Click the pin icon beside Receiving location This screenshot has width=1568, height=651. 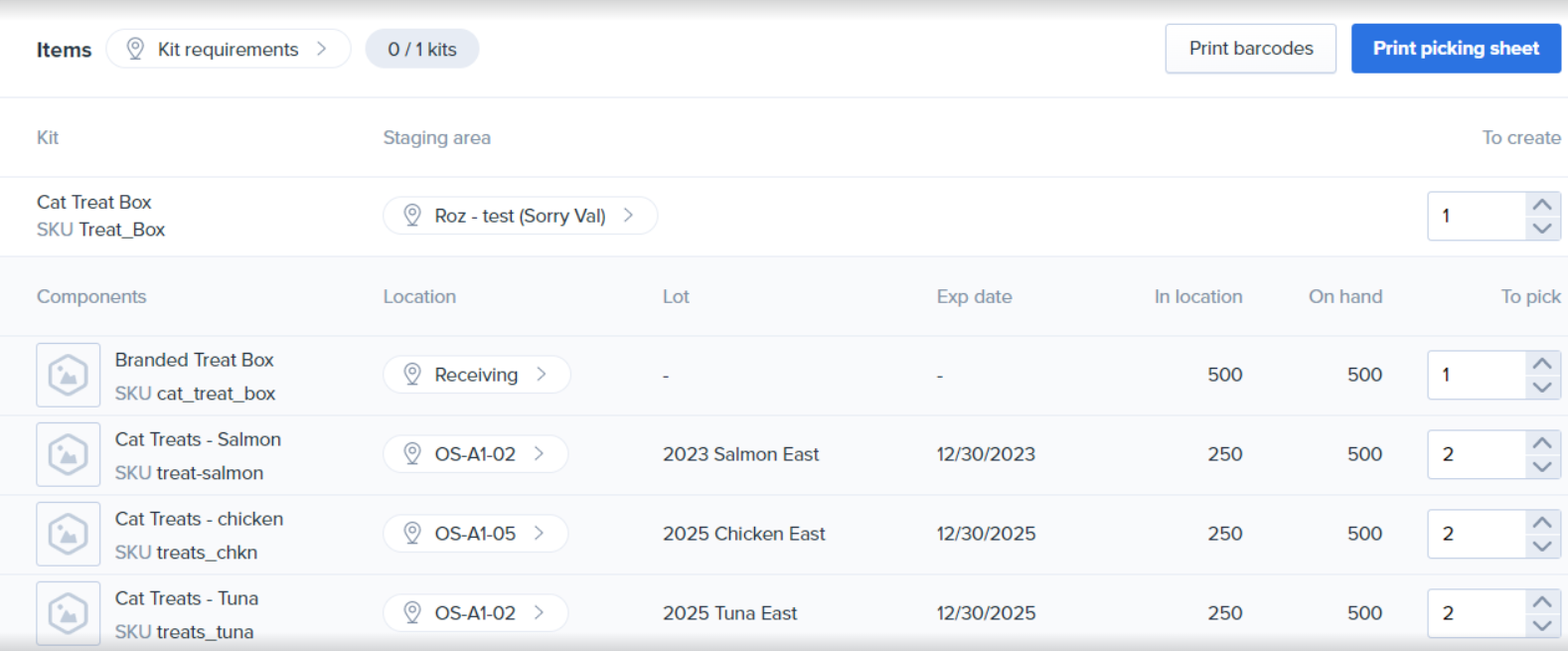click(x=412, y=375)
